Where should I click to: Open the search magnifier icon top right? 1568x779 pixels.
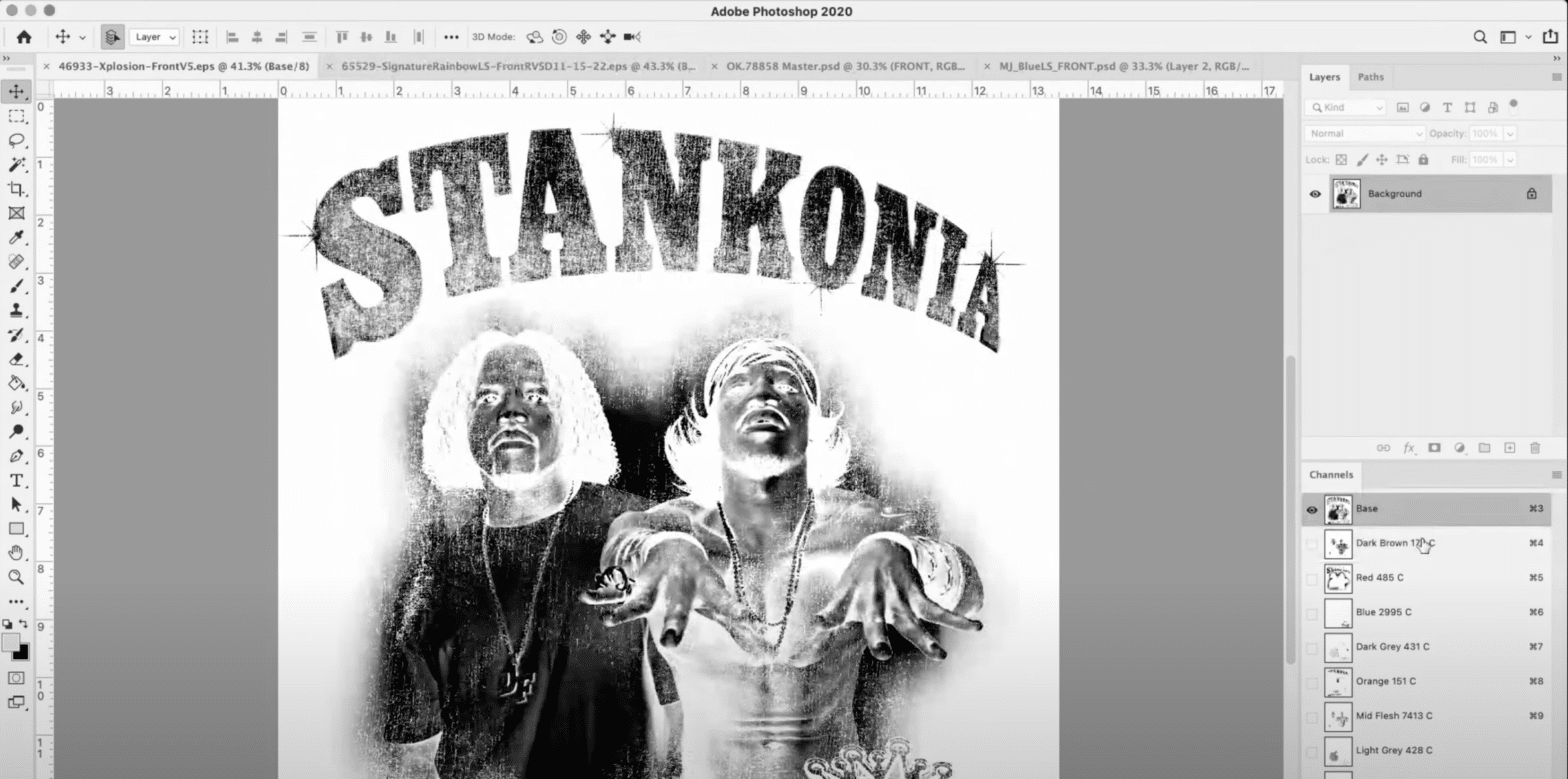click(1479, 37)
